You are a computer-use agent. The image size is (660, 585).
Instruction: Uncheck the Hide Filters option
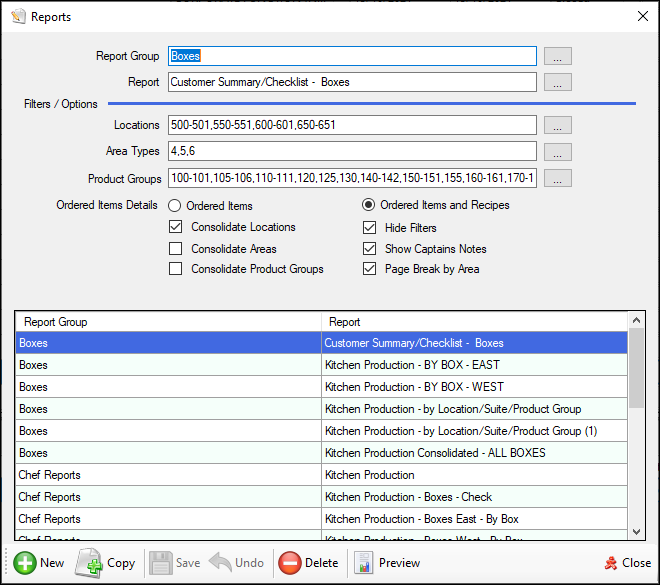[370, 228]
